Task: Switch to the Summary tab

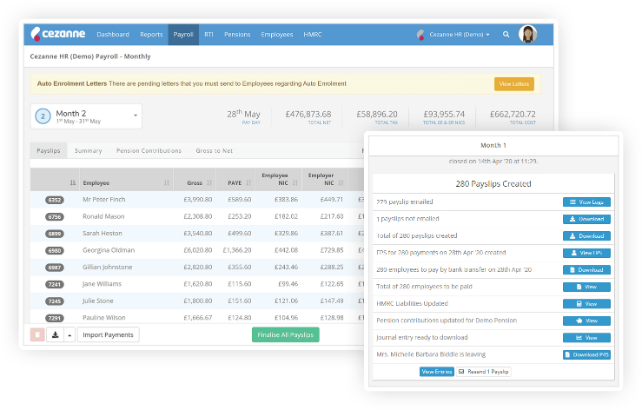Action: [88, 151]
